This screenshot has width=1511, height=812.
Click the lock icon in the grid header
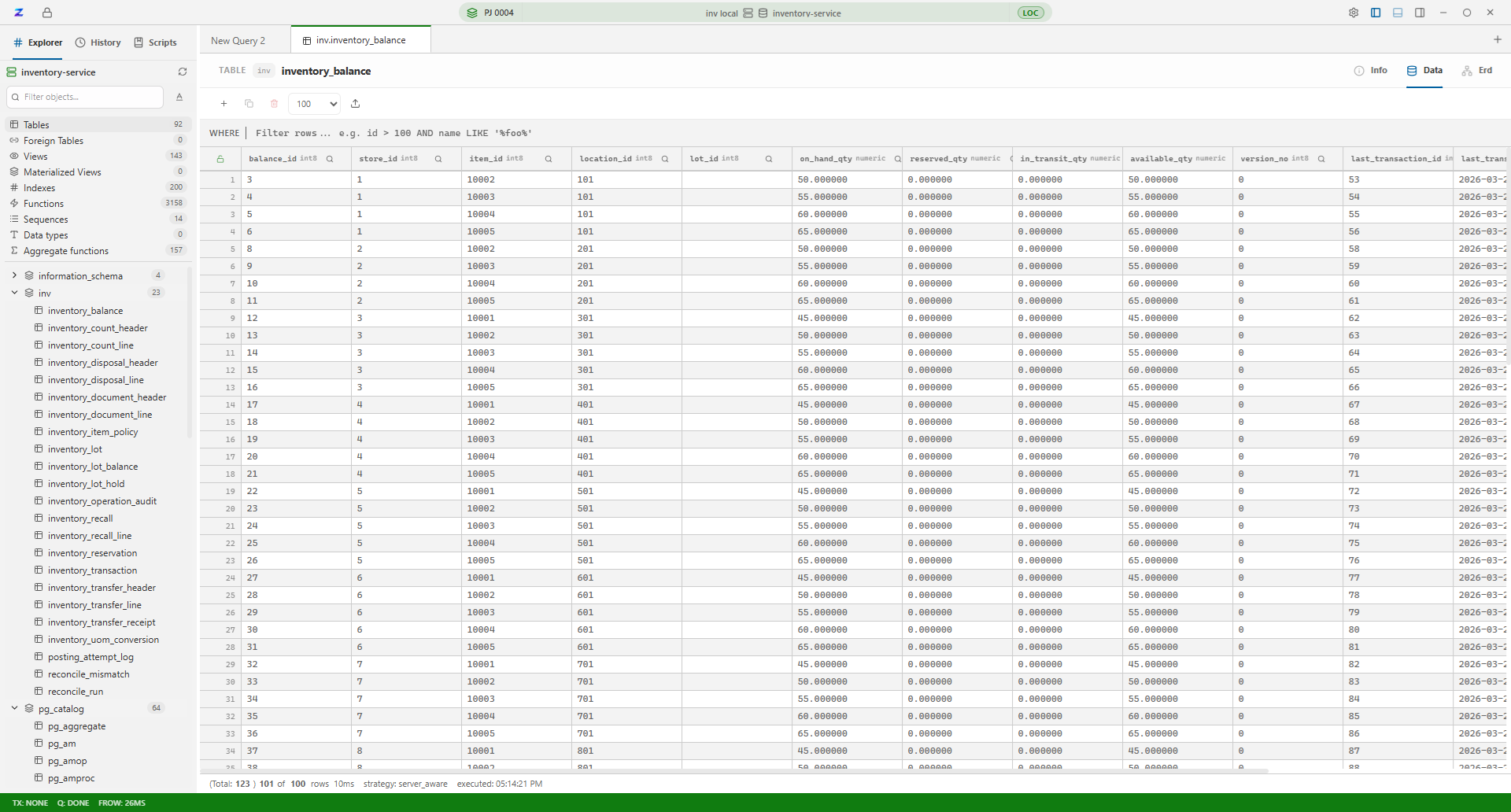[221, 158]
